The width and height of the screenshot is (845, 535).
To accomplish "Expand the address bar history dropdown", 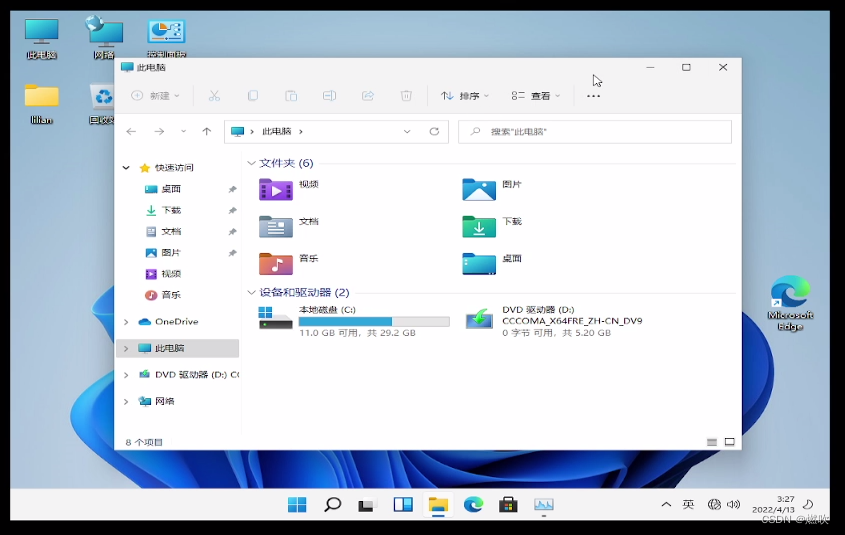I will [x=407, y=131].
